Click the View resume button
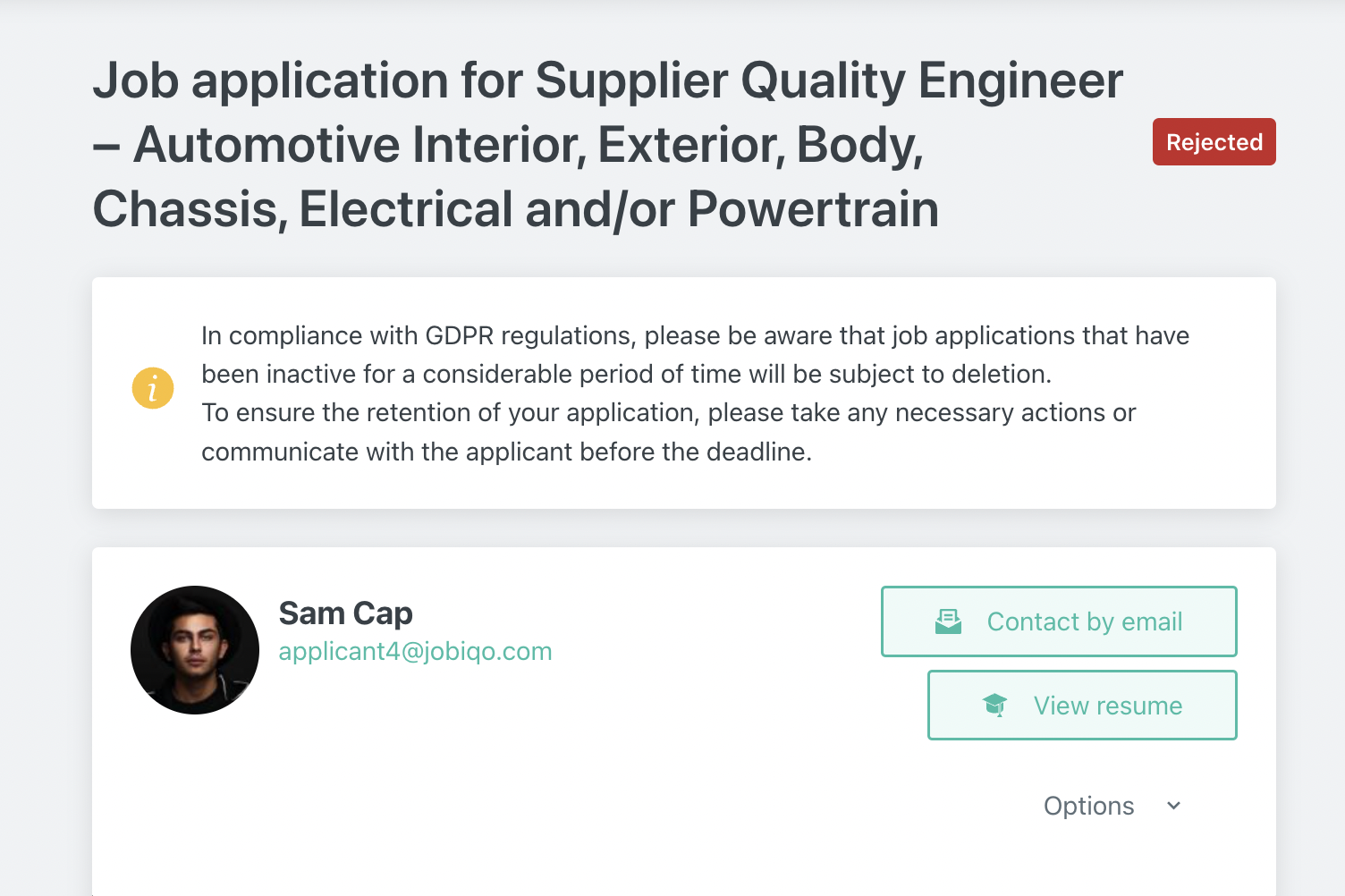The height and width of the screenshot is (896, 1345). pos(1082,706)
